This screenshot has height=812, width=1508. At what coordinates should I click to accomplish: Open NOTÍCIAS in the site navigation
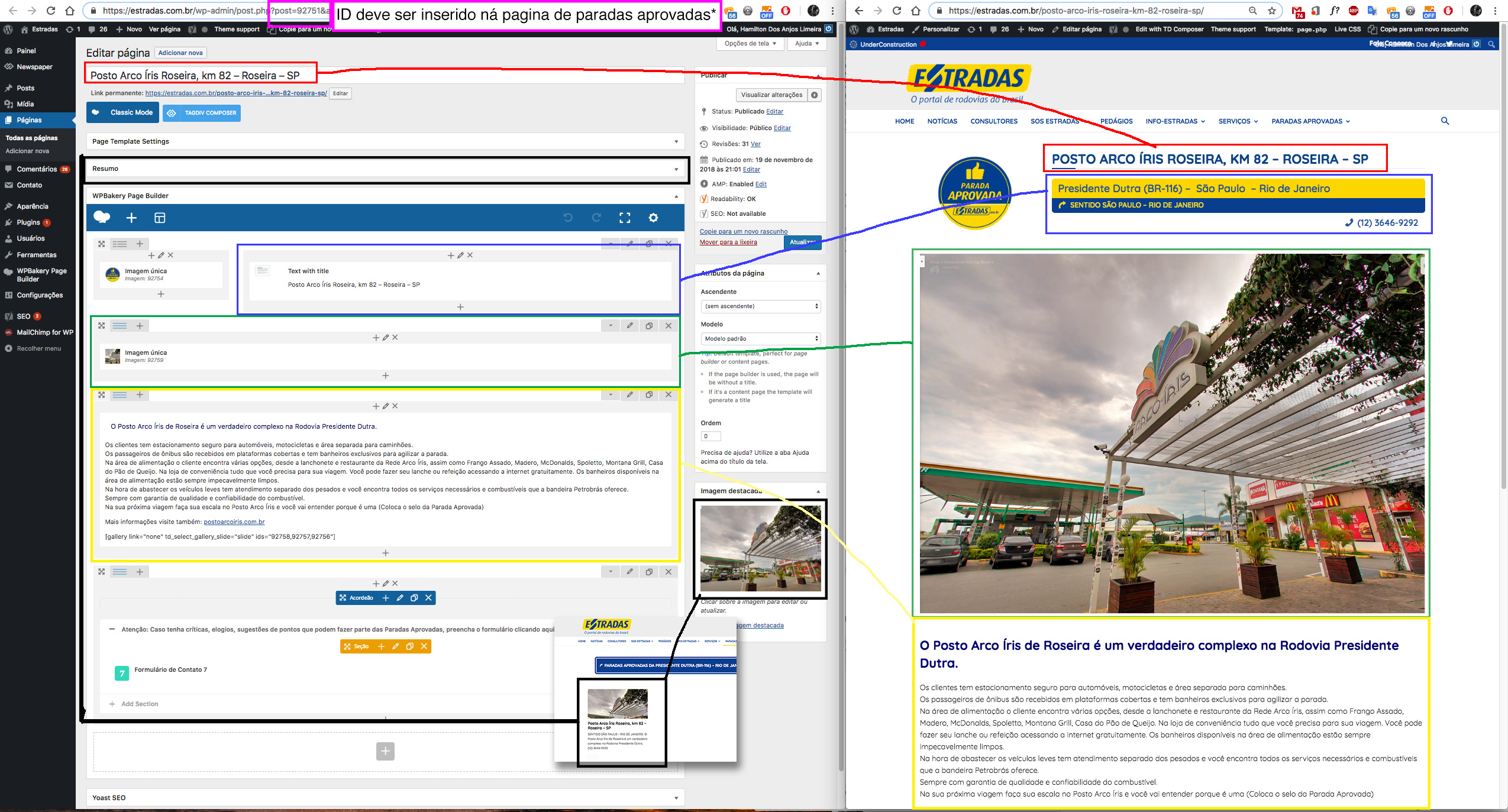click(x=942, y=121)
